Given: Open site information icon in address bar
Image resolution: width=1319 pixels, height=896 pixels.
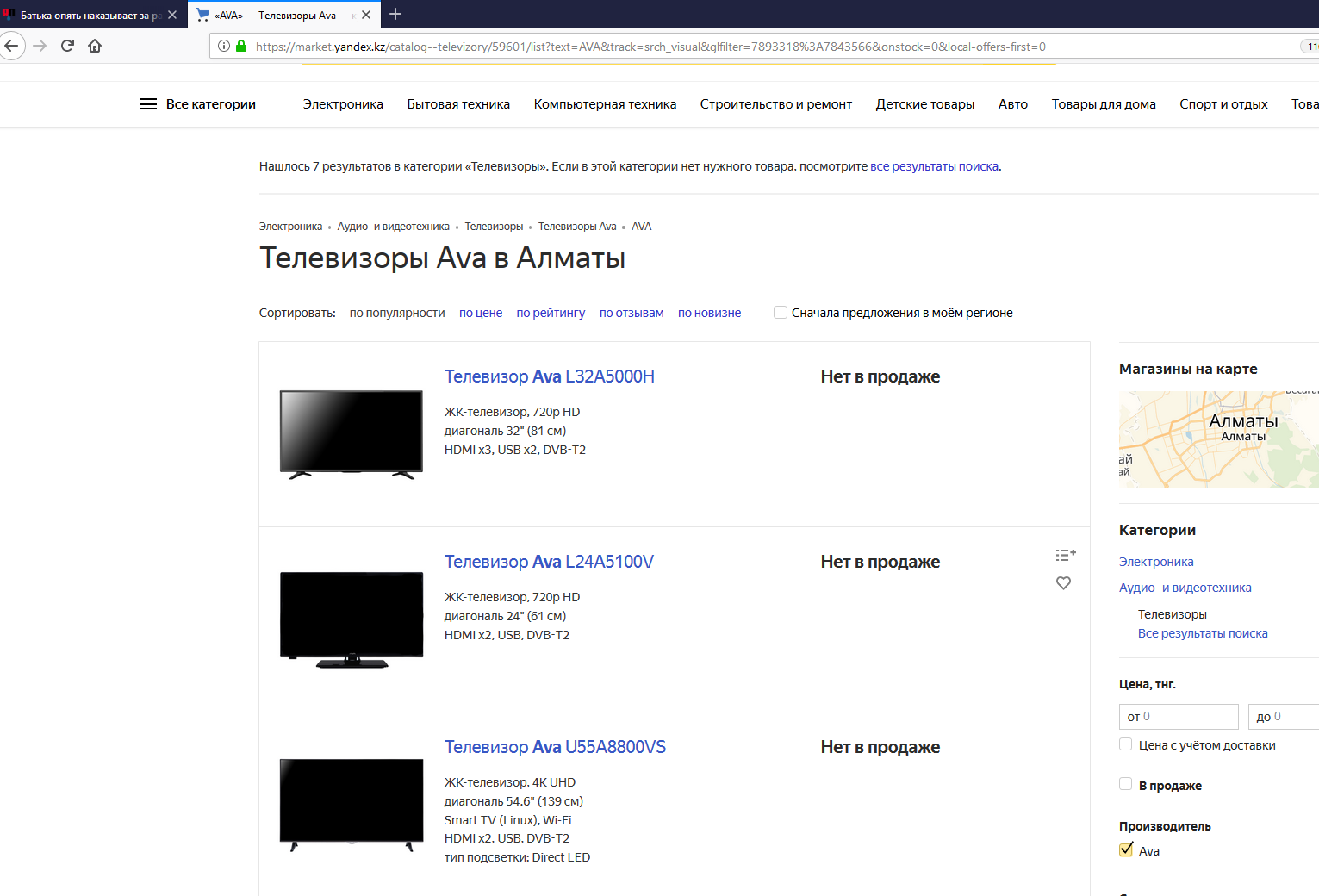Looking at the screenshot, I should (x=224, y=47).
